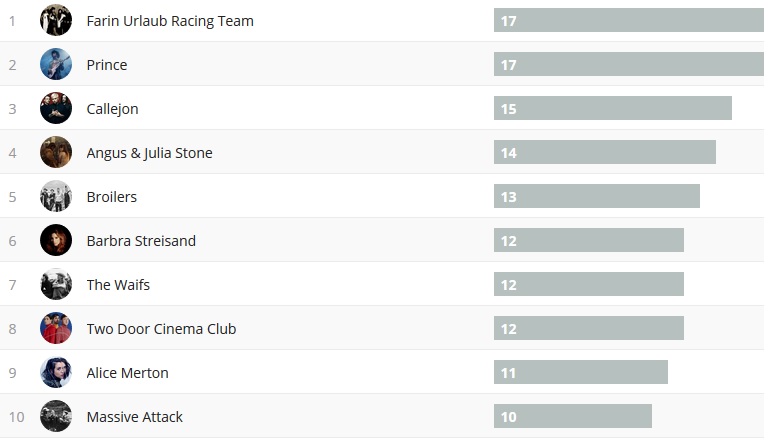Click Farin Urlaub Racing Team avatar

click(x=56, y=20)
